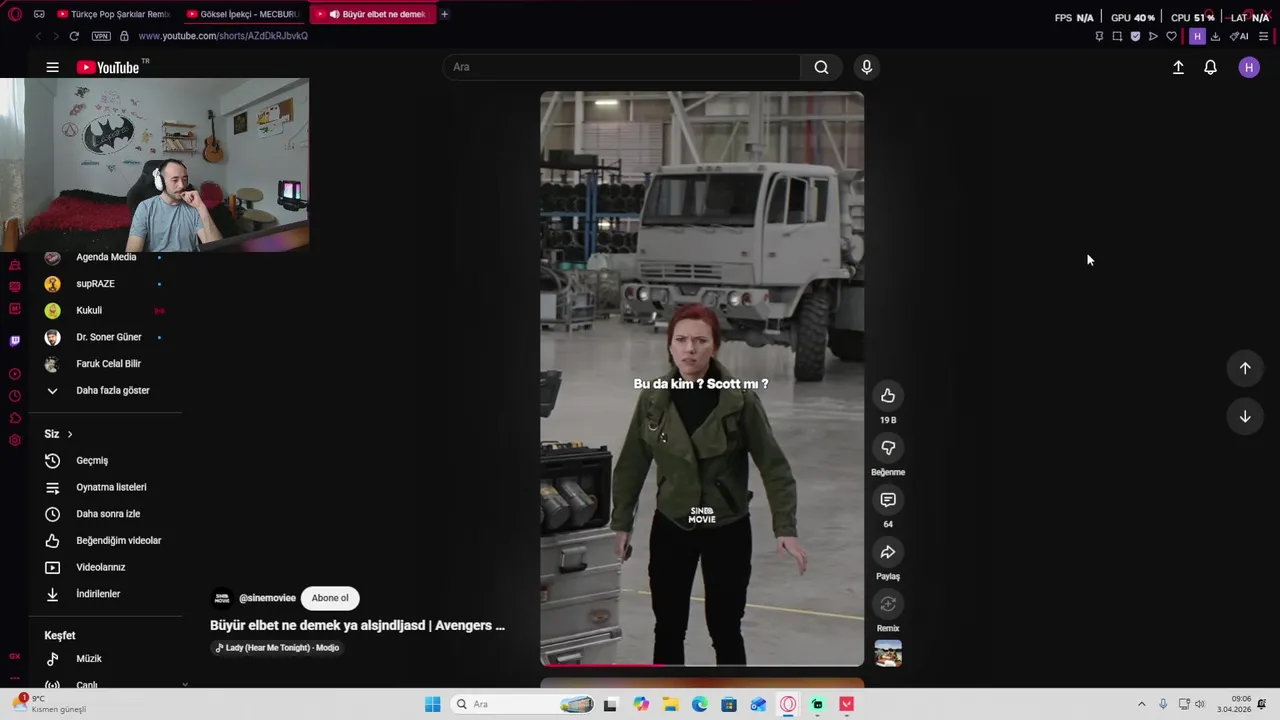1280x720 pixels.
Task: Subscribe with the Abone ol button
Action: pyautogui.click(x=330, y=598)
